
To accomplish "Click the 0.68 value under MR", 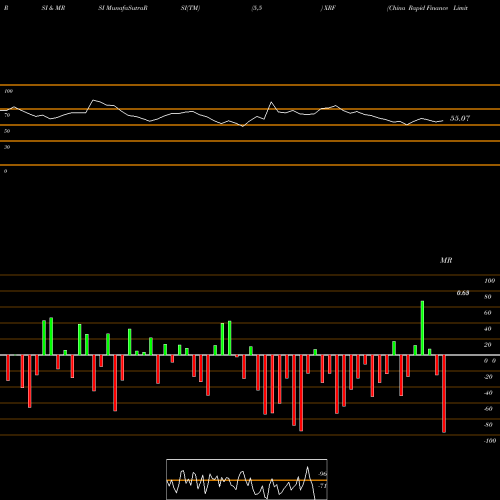I will (x=463, y=293).
